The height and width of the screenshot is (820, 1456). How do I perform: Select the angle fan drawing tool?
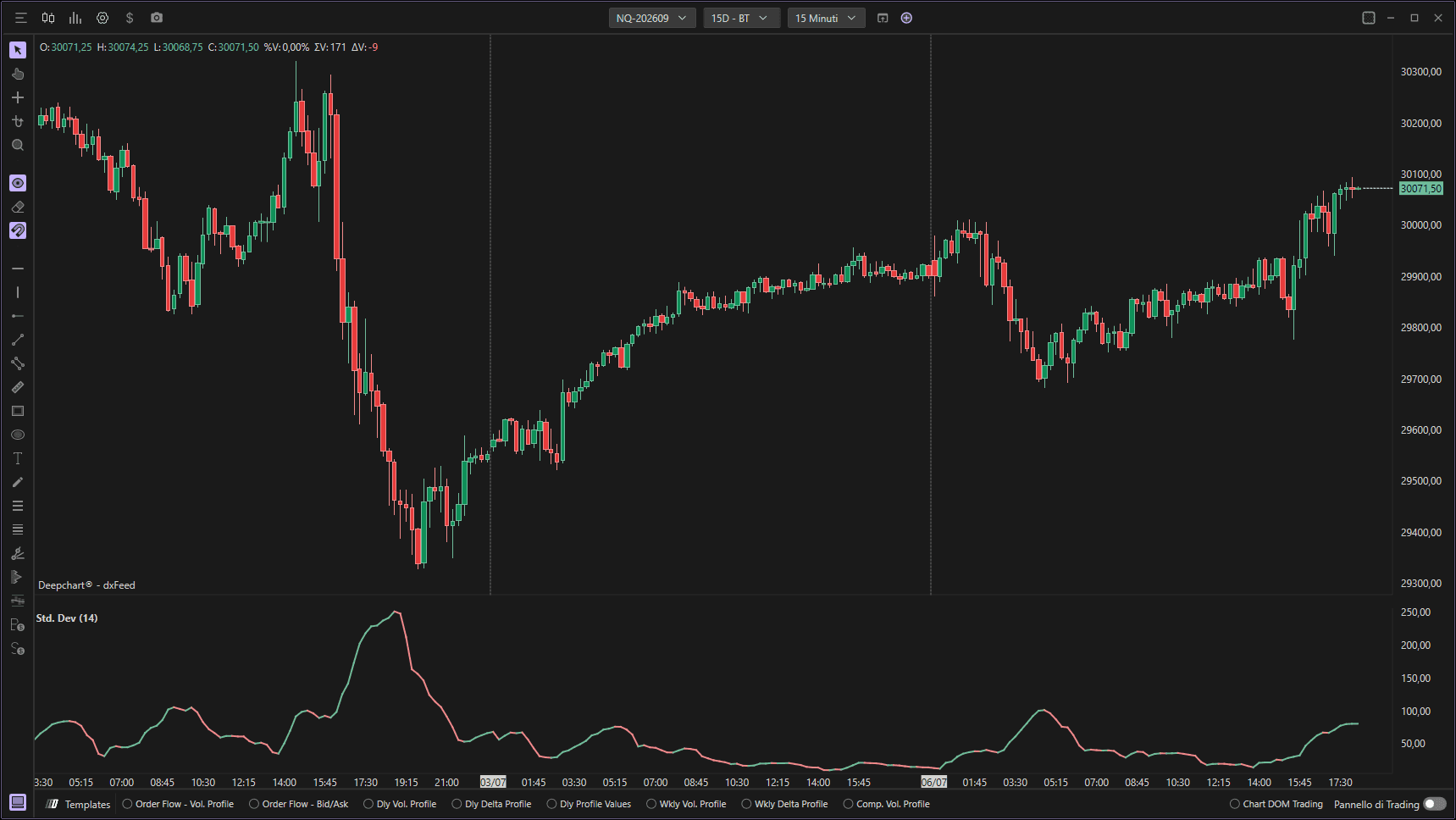pyautogui.click(x=18, y=553)
